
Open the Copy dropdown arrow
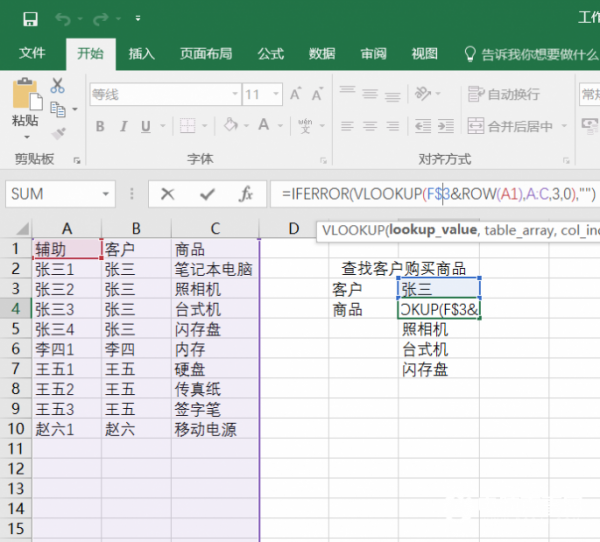click(x=75, y=109)
